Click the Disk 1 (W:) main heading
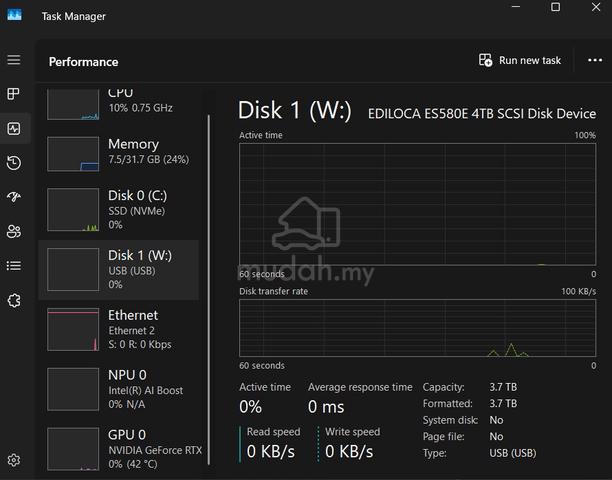Viewport: 612px width, 480px height. pyautogui.click(x=295, y=110)
